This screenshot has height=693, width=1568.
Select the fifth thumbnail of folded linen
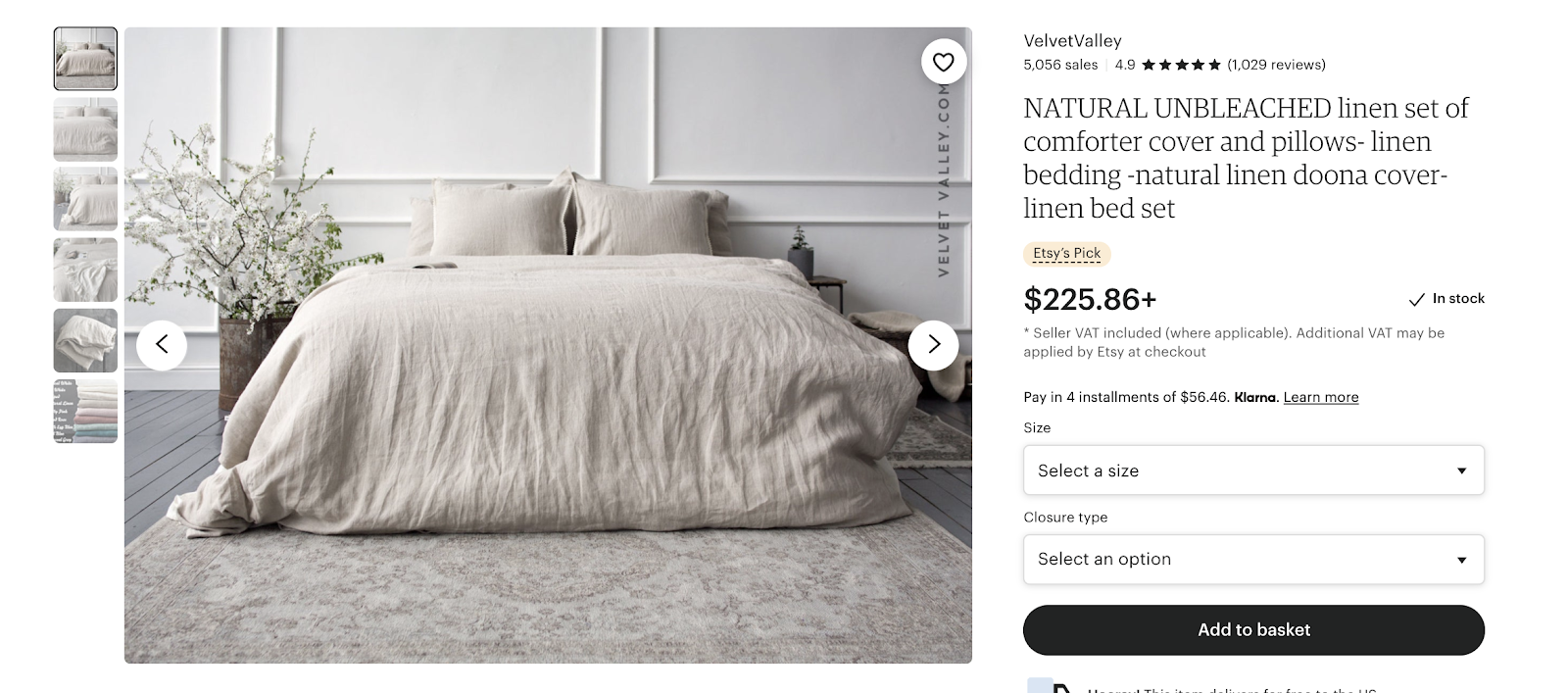tap(85, 340)
